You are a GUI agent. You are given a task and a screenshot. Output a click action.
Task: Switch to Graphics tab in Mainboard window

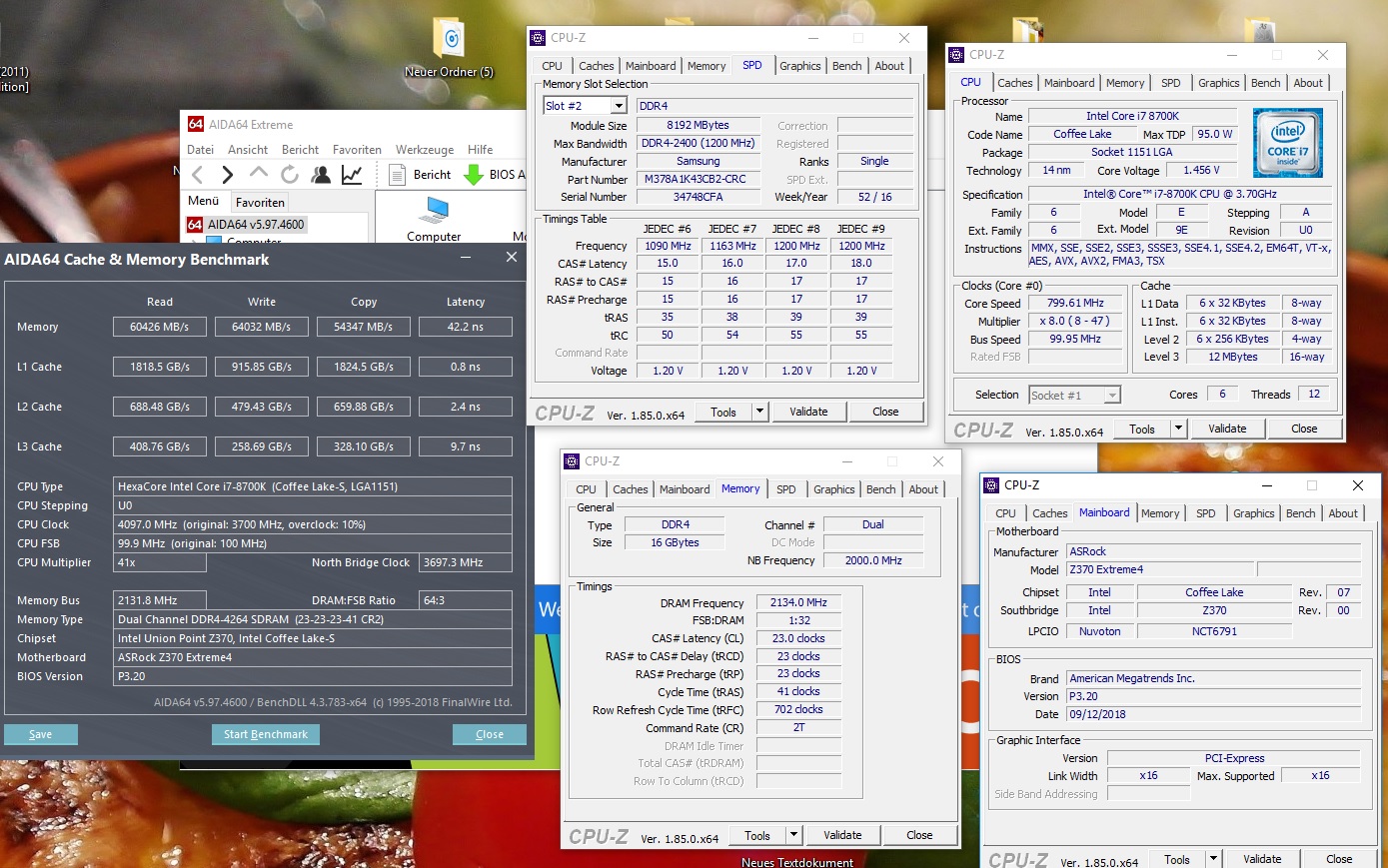point(1254,513)
